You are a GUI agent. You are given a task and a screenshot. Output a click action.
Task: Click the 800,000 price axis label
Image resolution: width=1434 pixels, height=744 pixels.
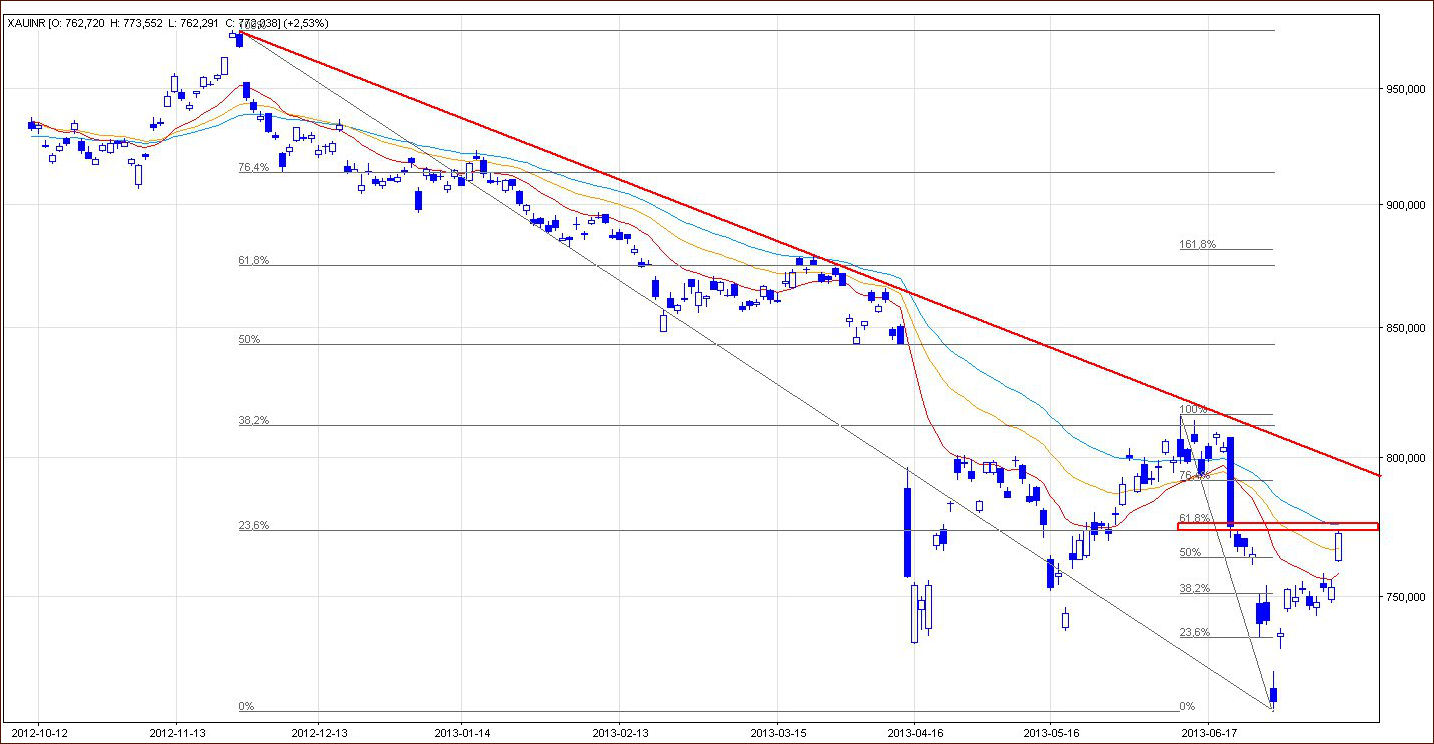pyautogui.click(x=1404, y=458)
